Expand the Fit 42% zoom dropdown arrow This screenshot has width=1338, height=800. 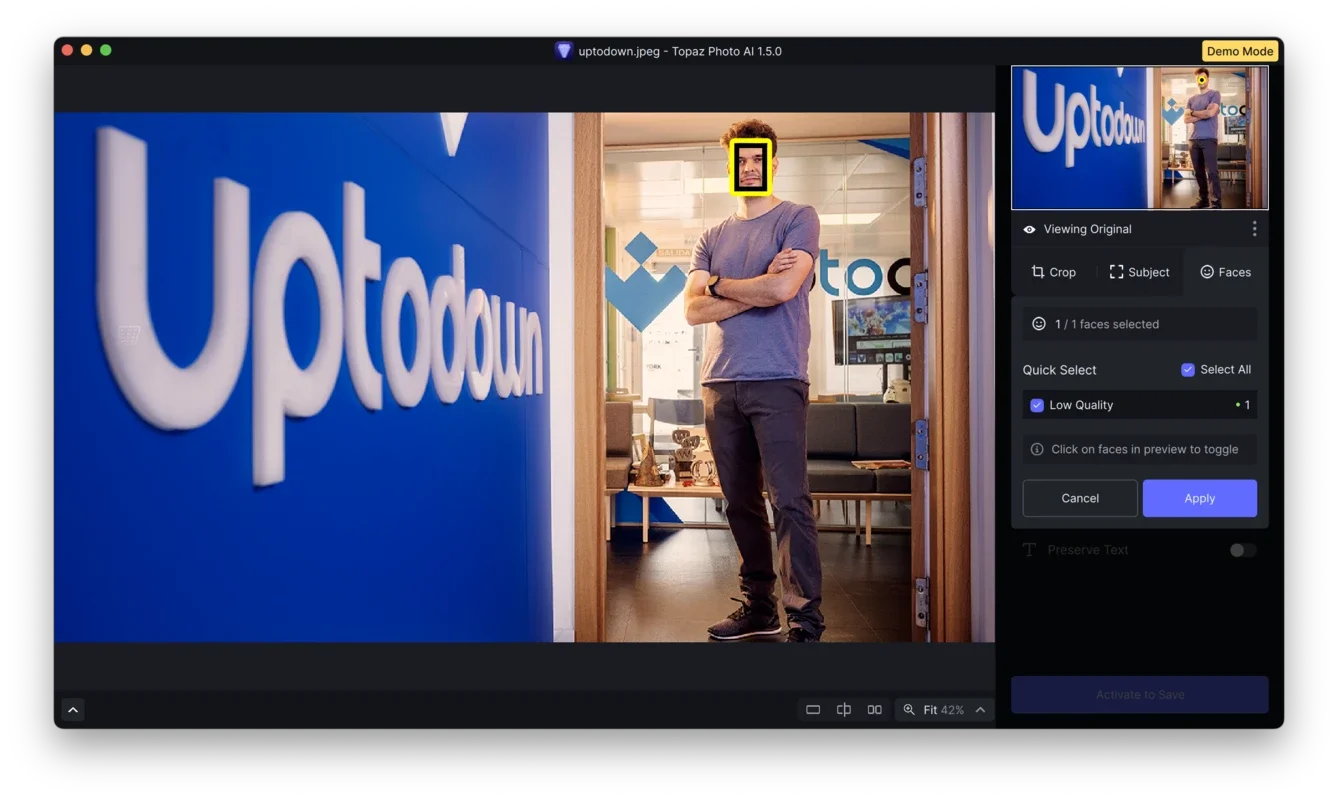980,710
